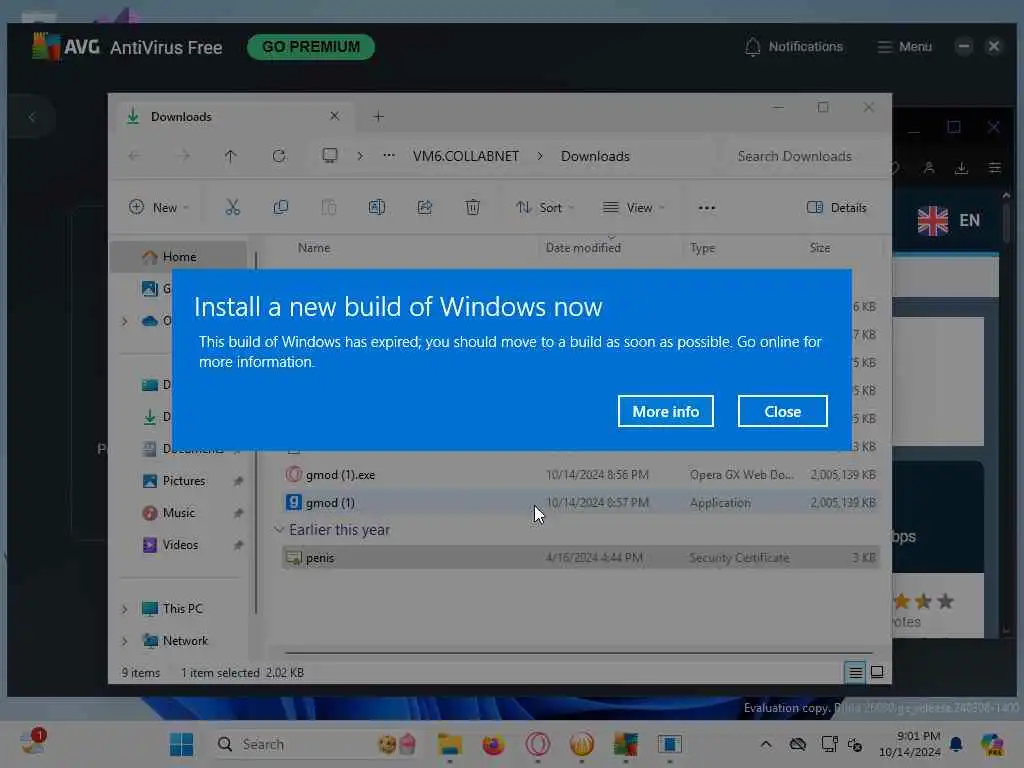The image size is (1024, 768).
Task: Select Music in the navigation pane
Action: (x=178, y=513)
